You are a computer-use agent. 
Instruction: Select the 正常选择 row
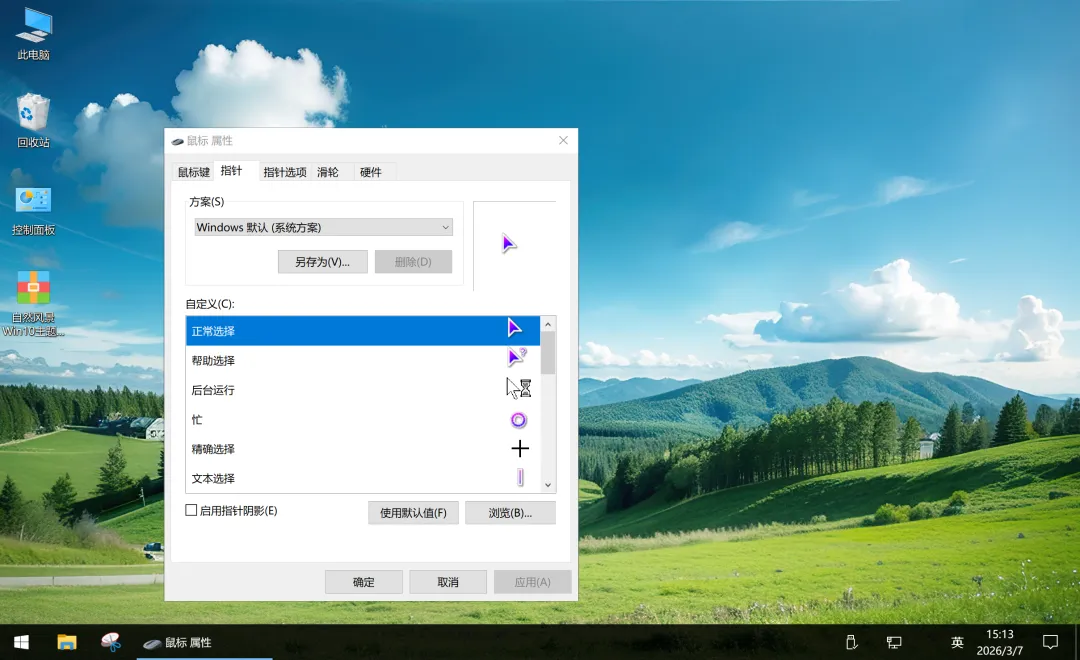coord(363,331)
